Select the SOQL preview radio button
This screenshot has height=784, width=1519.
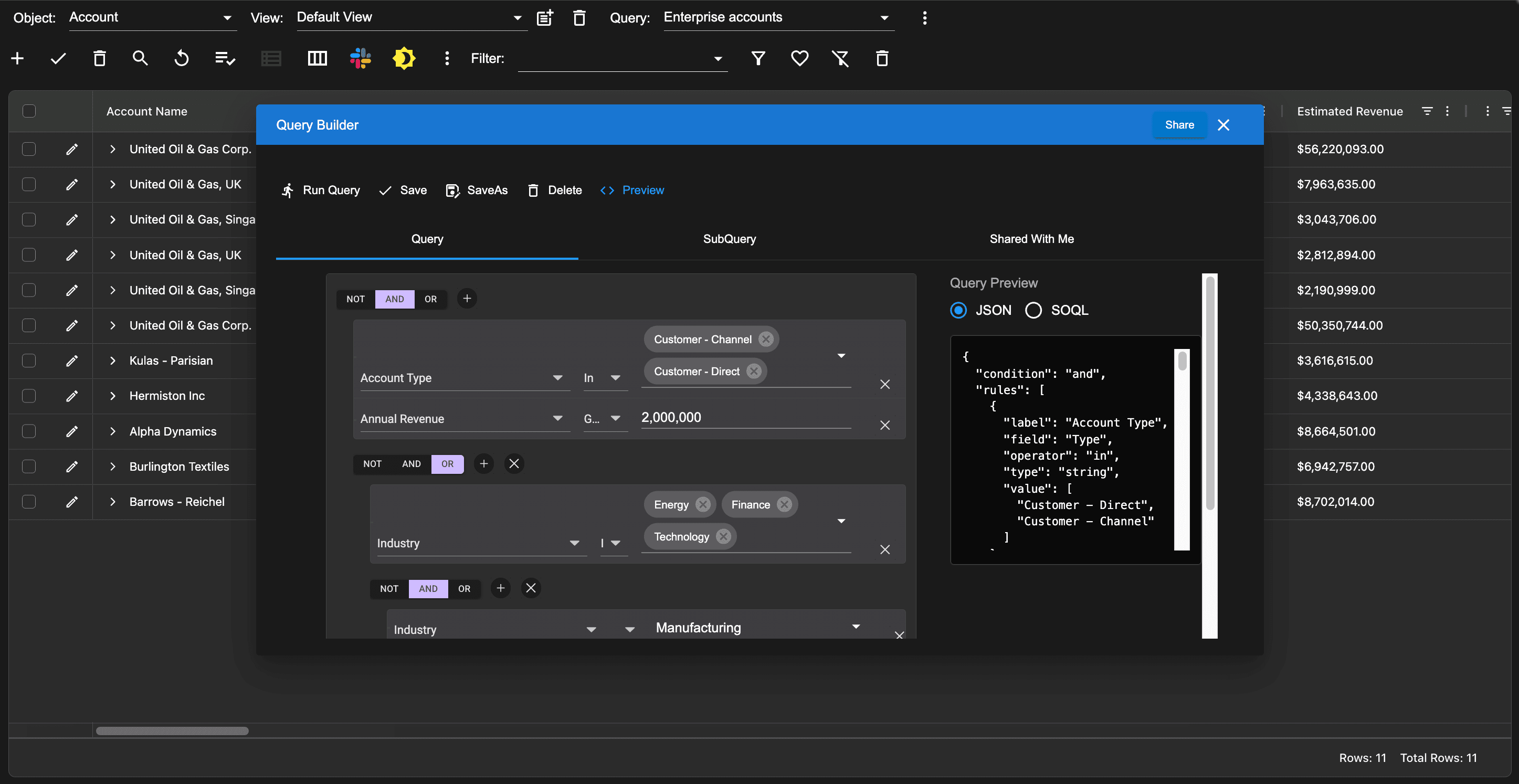1033,310
